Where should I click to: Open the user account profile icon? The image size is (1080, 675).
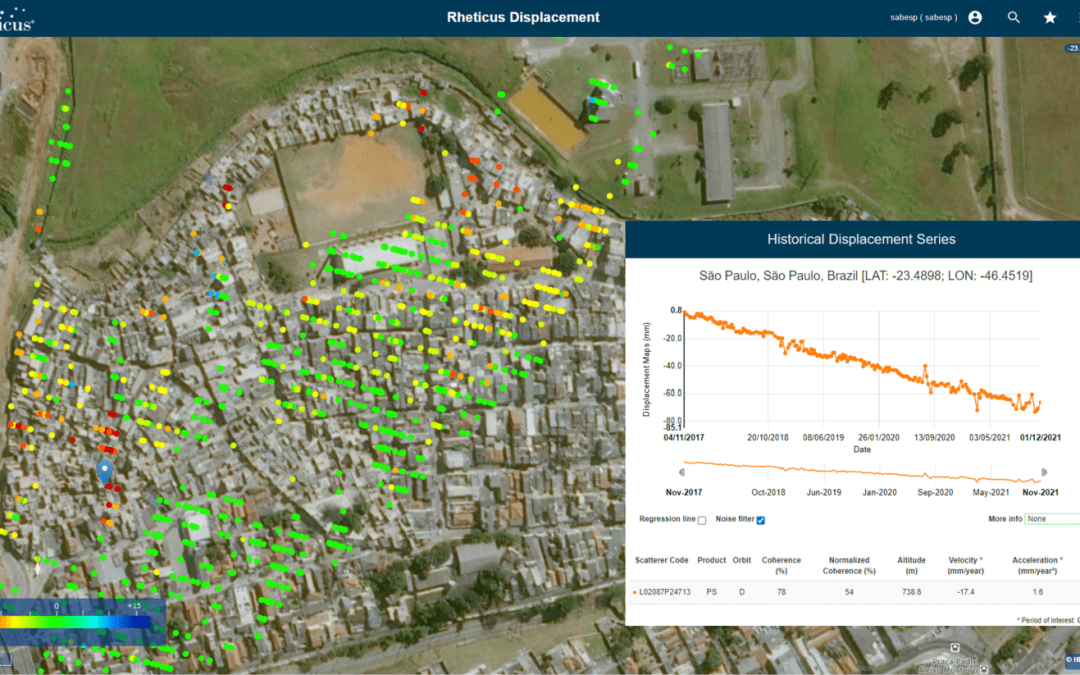[x=975, y=18]
